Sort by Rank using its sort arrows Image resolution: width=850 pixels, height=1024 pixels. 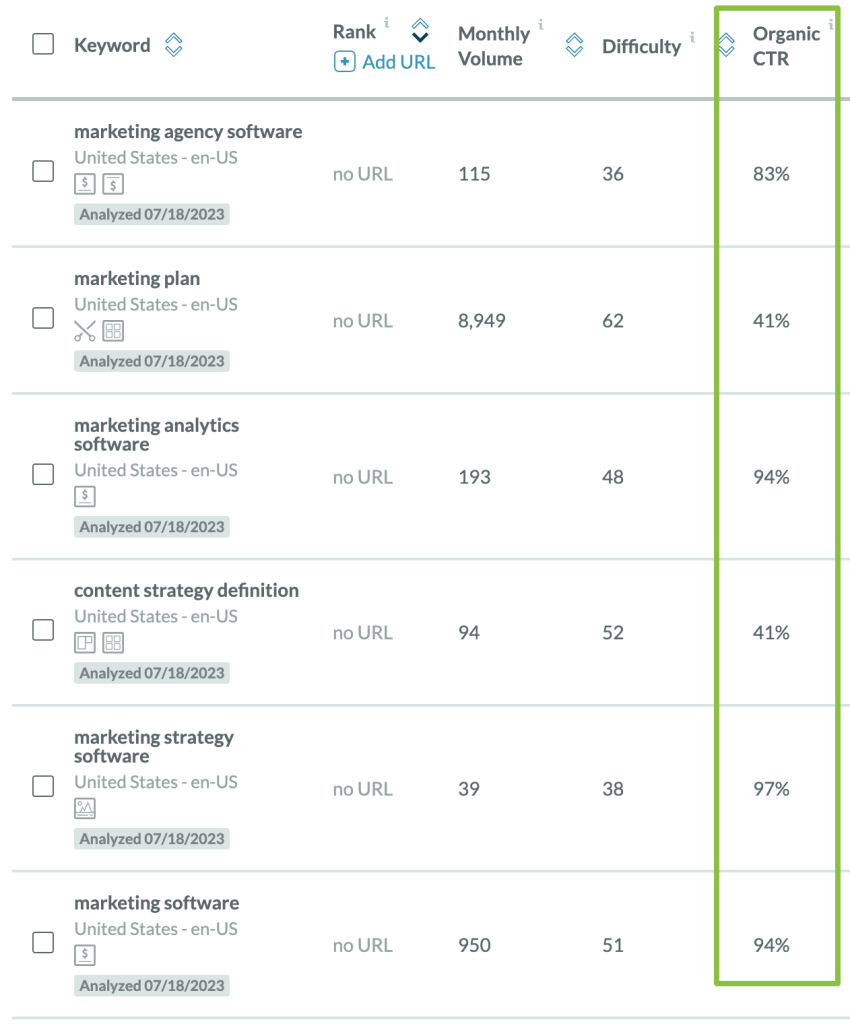click(x=420, y=31)
